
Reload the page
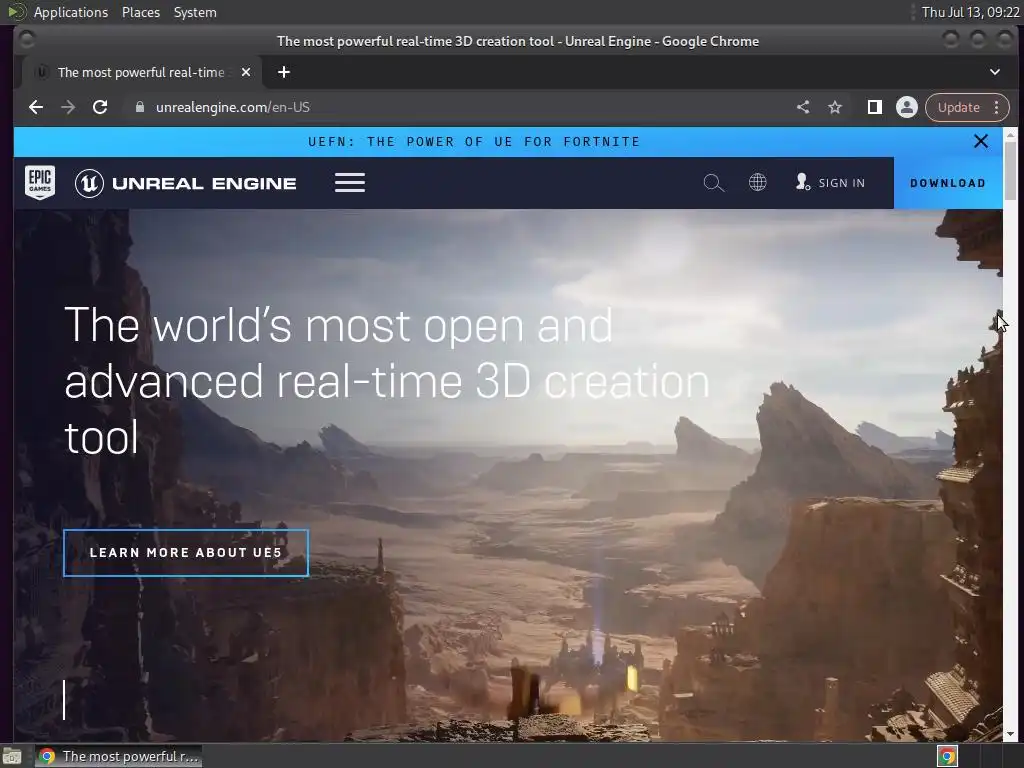[x=100, y=107]
